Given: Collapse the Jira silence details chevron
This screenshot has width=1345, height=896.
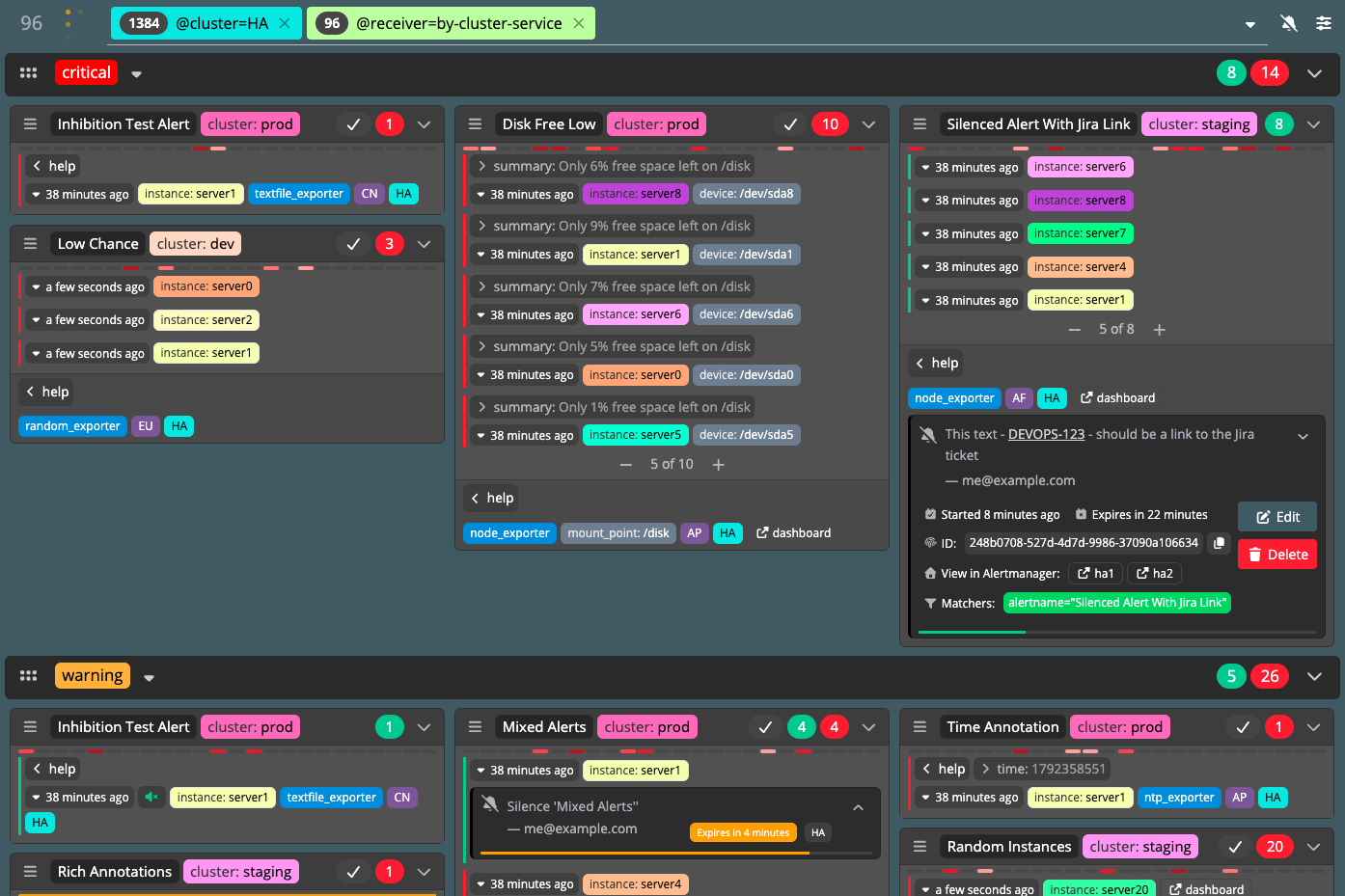Looking at the screenshot, I should pyautogui.click(x=1303, y=436).
